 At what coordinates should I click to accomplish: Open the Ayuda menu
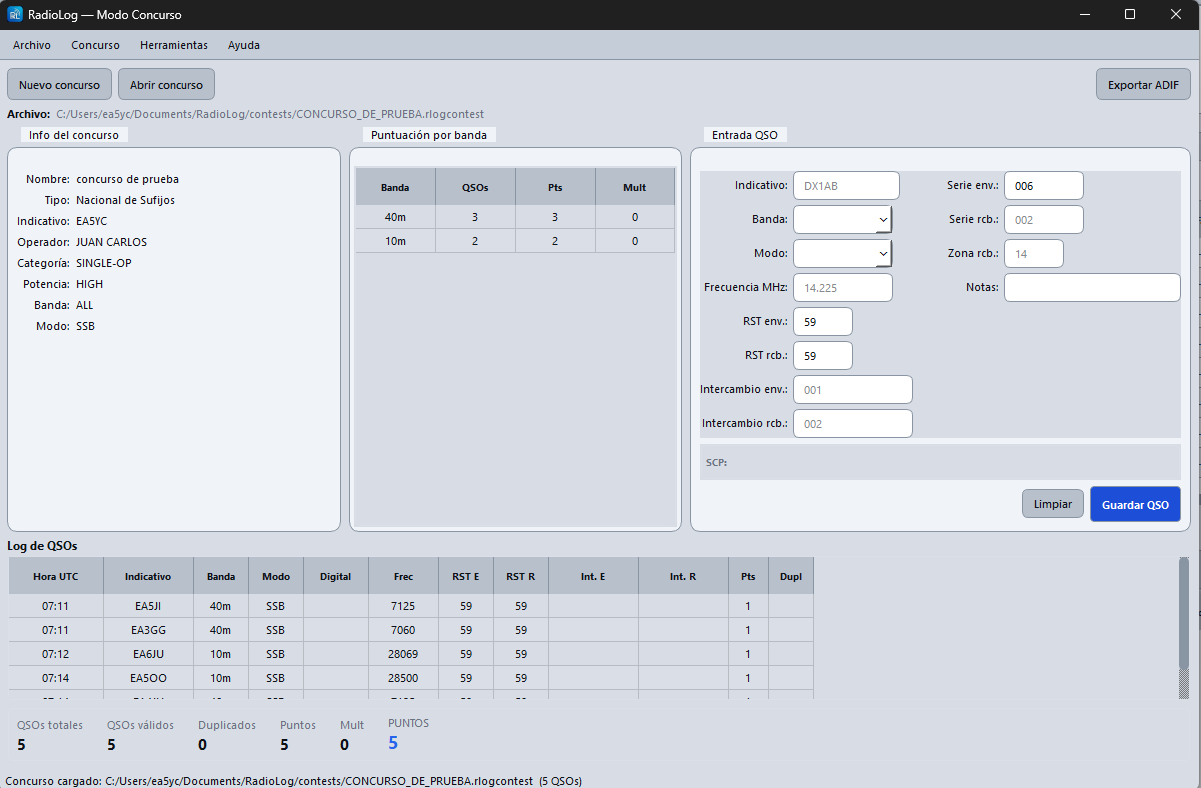pyautogui.click(x=244, y=45)
